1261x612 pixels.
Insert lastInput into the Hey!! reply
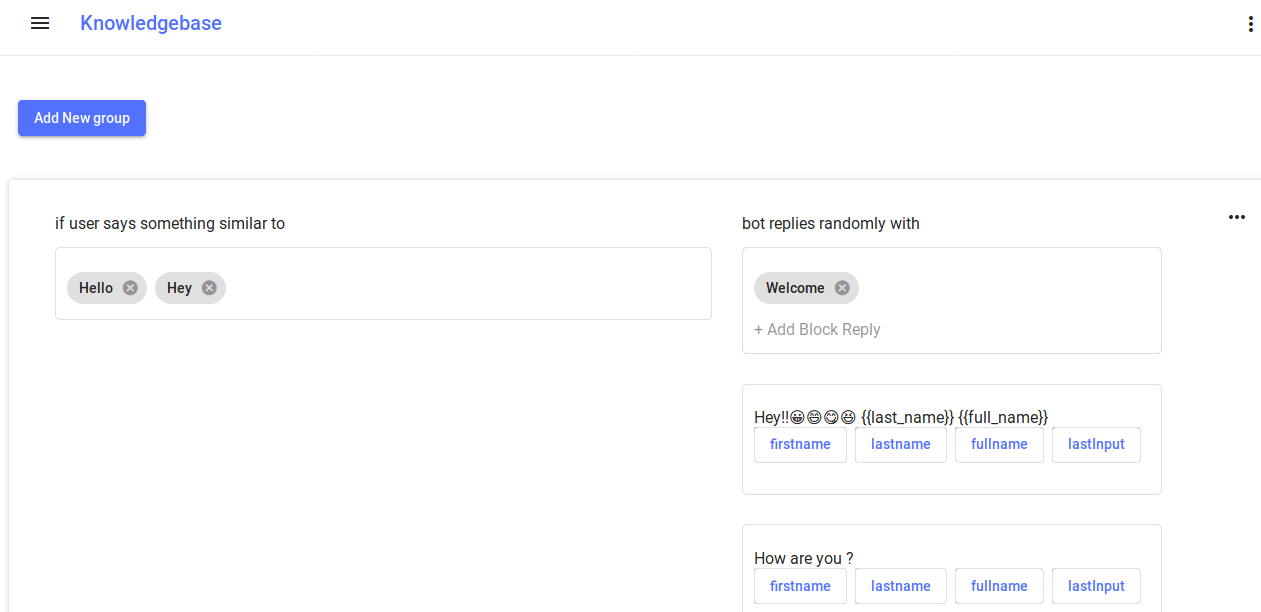click(x=1096, y=444)
